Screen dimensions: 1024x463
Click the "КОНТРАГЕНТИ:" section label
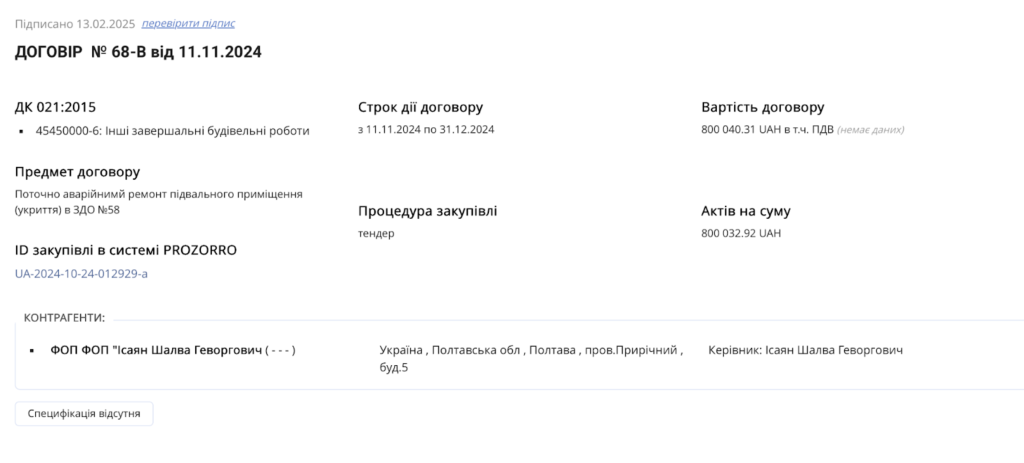(x=64, y=317)
